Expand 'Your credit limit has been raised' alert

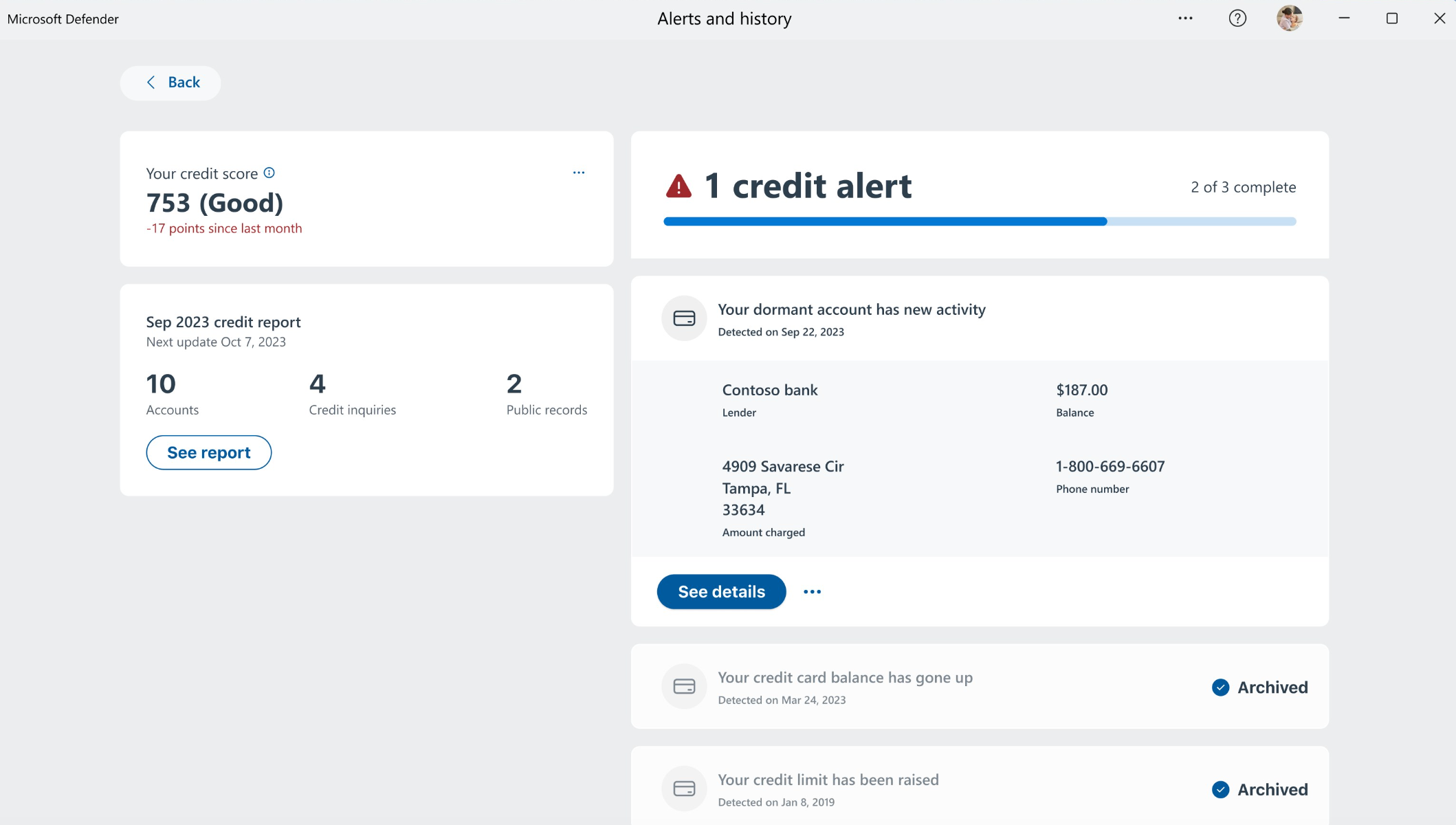point(980,787)
